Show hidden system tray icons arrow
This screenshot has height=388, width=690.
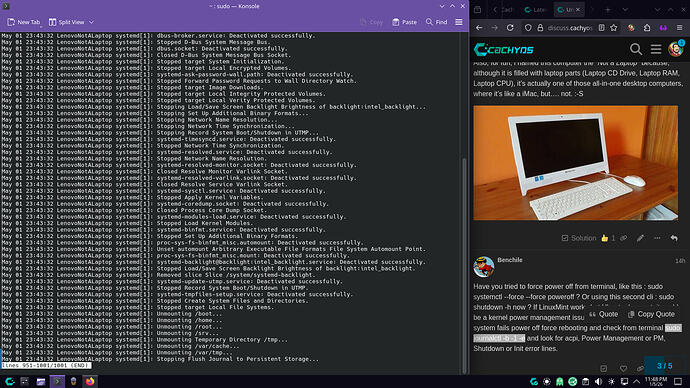[637, 382]
